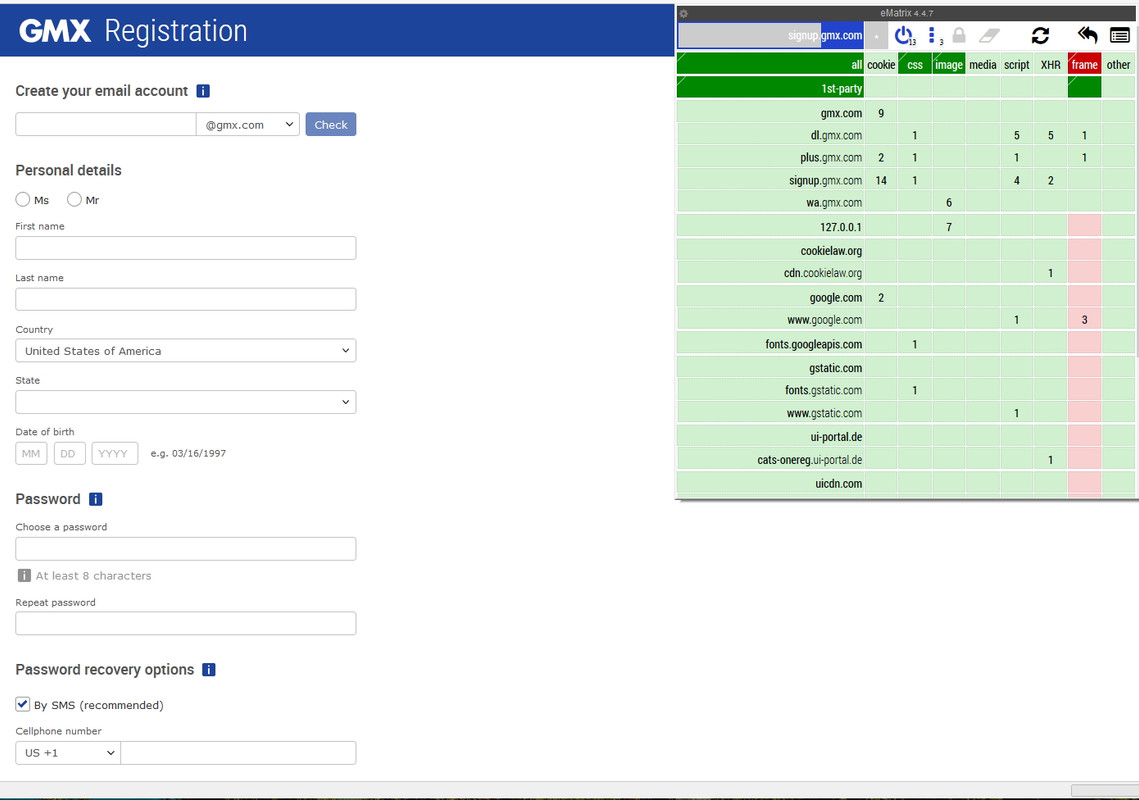Click the padlock save-rules icon in eMatrix

959,36
